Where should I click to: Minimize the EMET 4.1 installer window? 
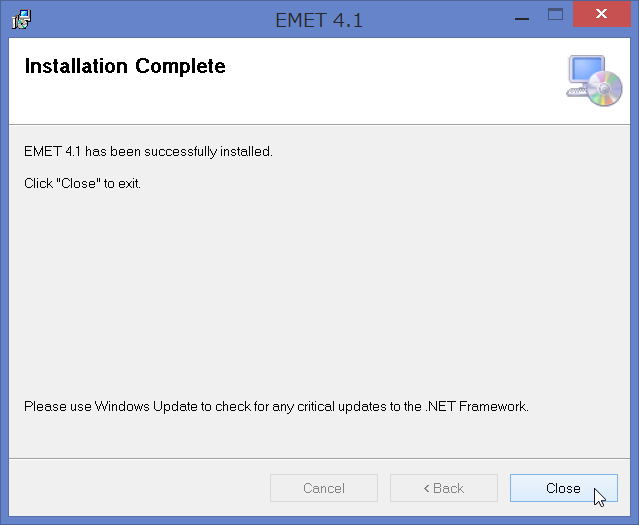[522, 19]
